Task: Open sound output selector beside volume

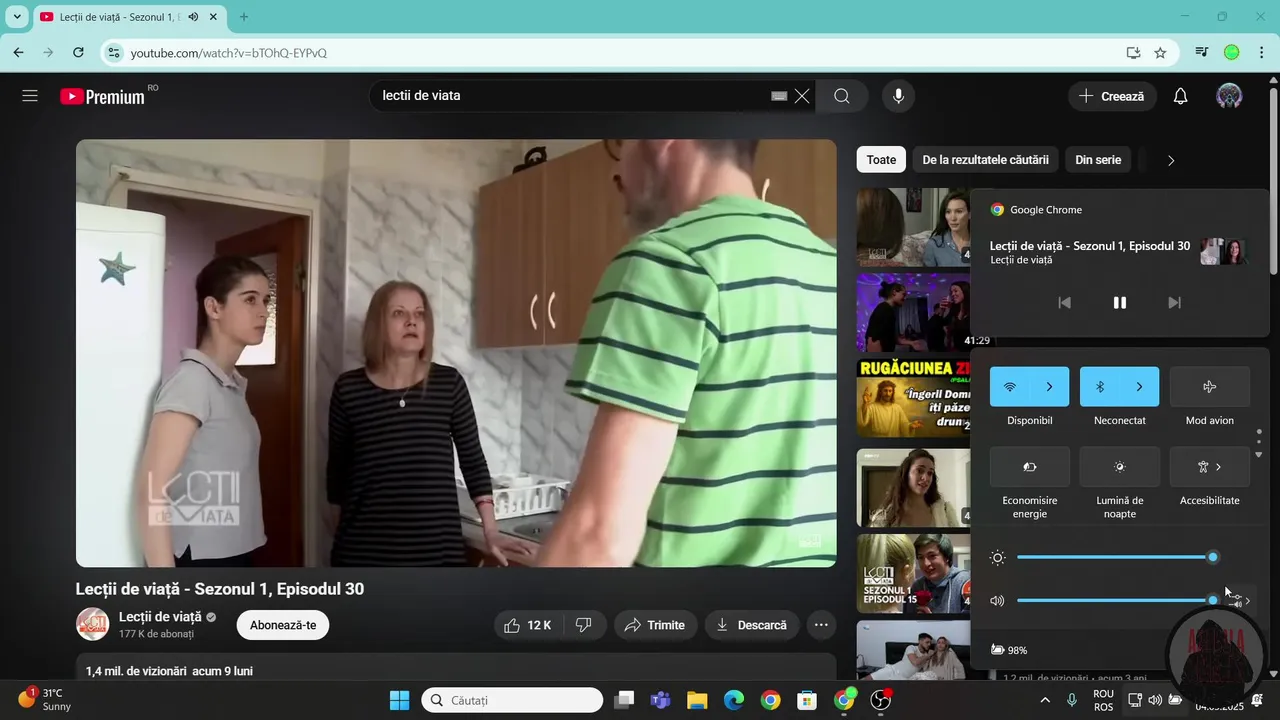Action: (x=1241, y=601)
